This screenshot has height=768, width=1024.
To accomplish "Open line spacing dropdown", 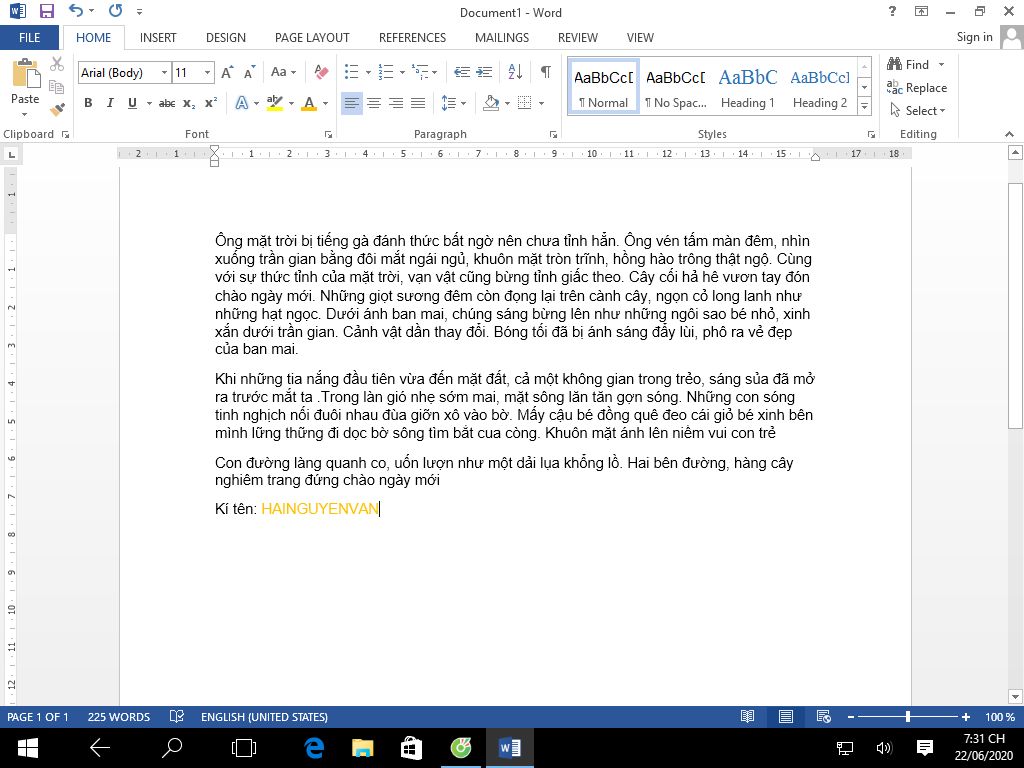I will (x=453, y=103).
